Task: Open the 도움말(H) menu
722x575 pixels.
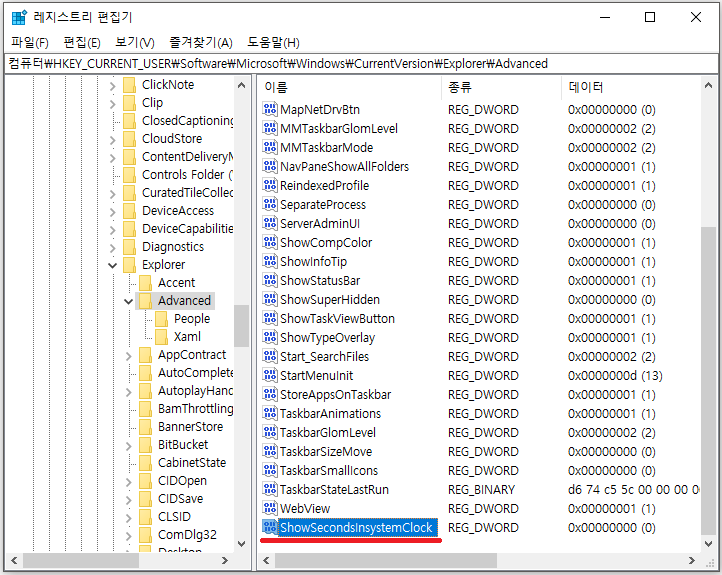Action: point(274,43)
